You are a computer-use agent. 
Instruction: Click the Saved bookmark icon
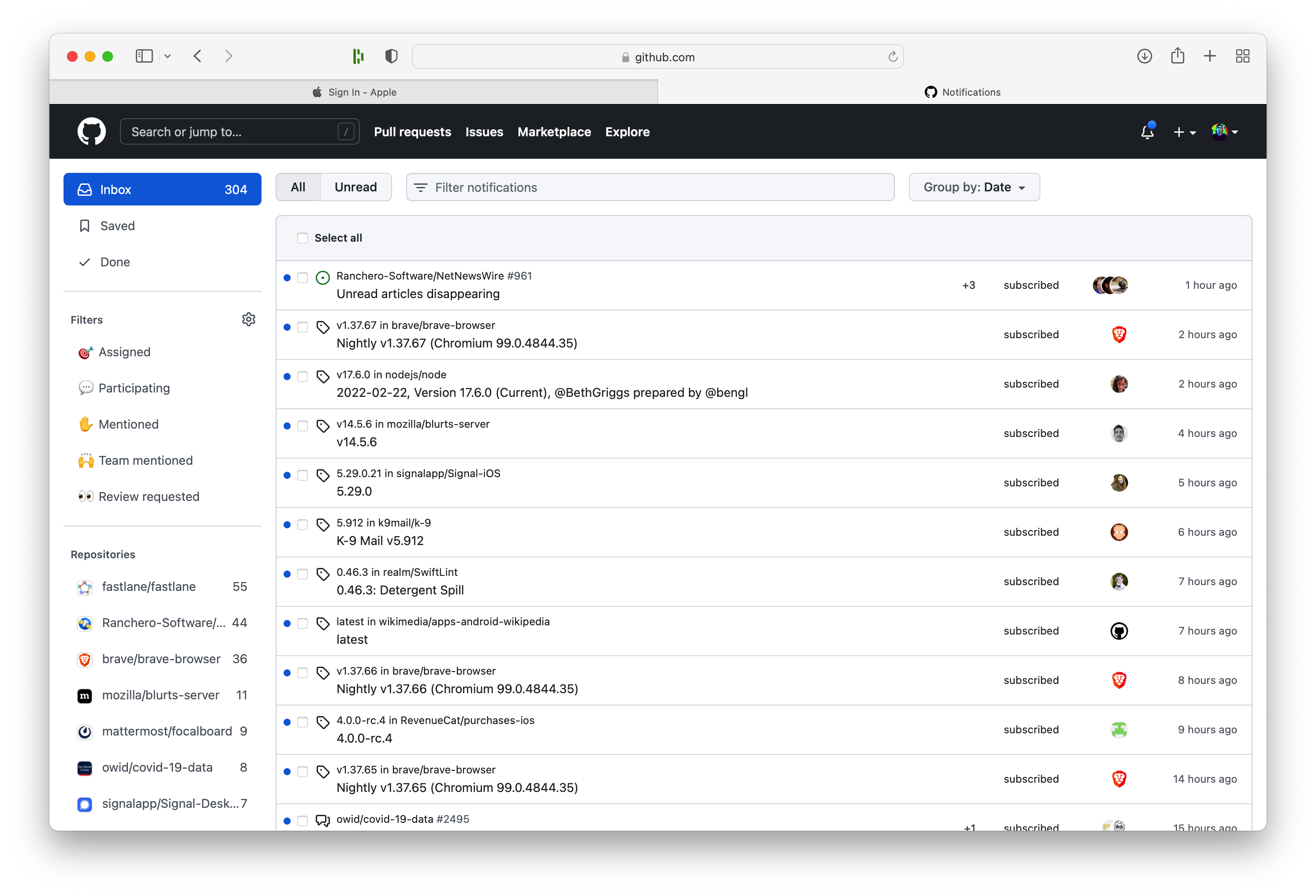[x=85, y=226]
